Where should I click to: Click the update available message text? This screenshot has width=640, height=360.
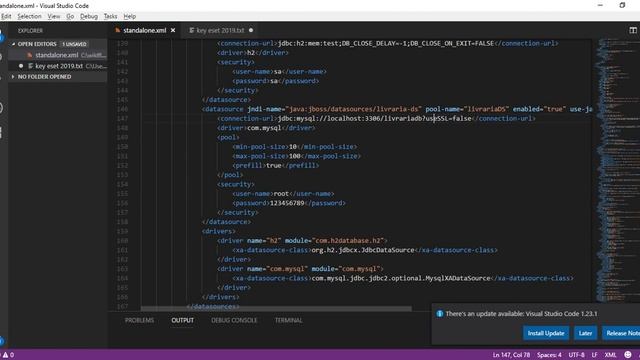[521, 313]
